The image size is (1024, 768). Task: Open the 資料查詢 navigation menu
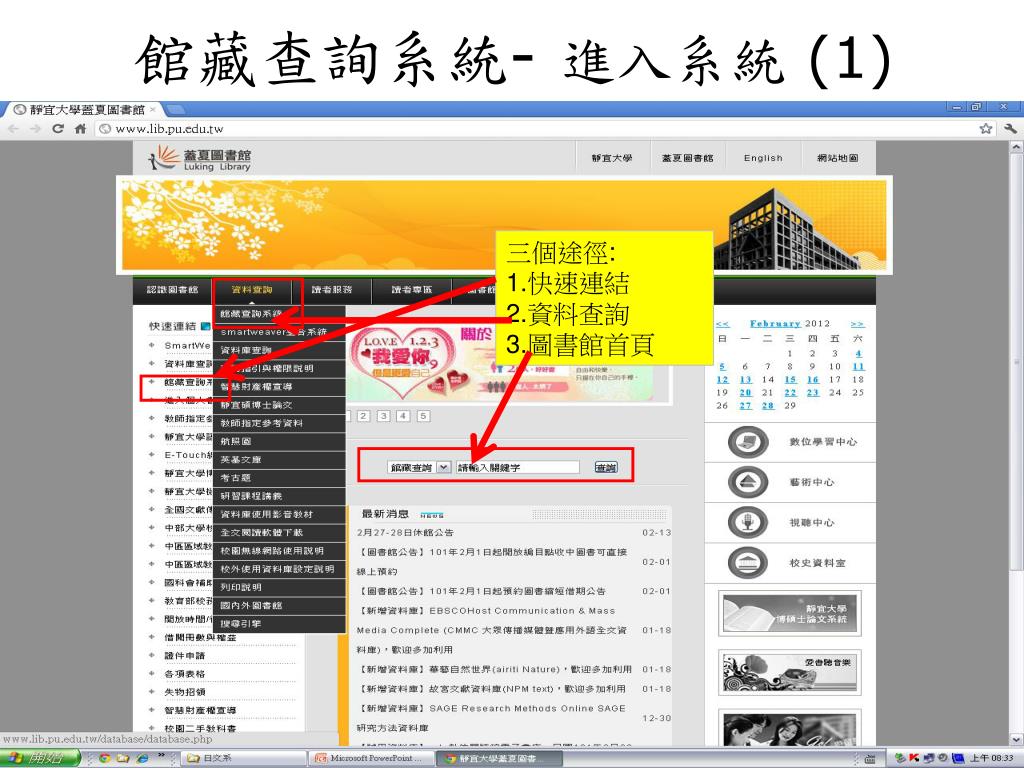[x=252, y=290]
